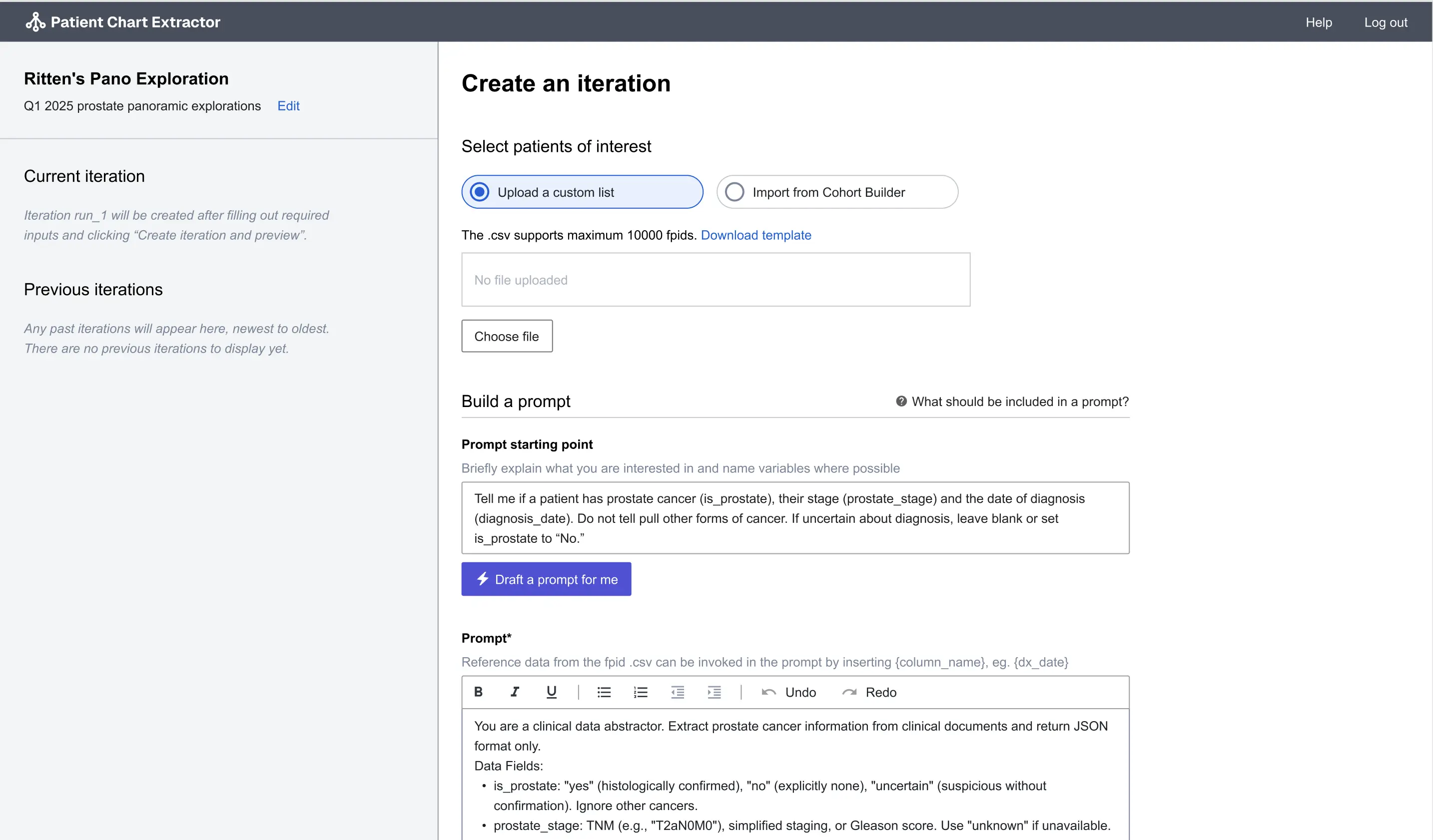Screen dimensions: 1433x840
Task: Redo the prompt edit
Action: coord(869,692)
